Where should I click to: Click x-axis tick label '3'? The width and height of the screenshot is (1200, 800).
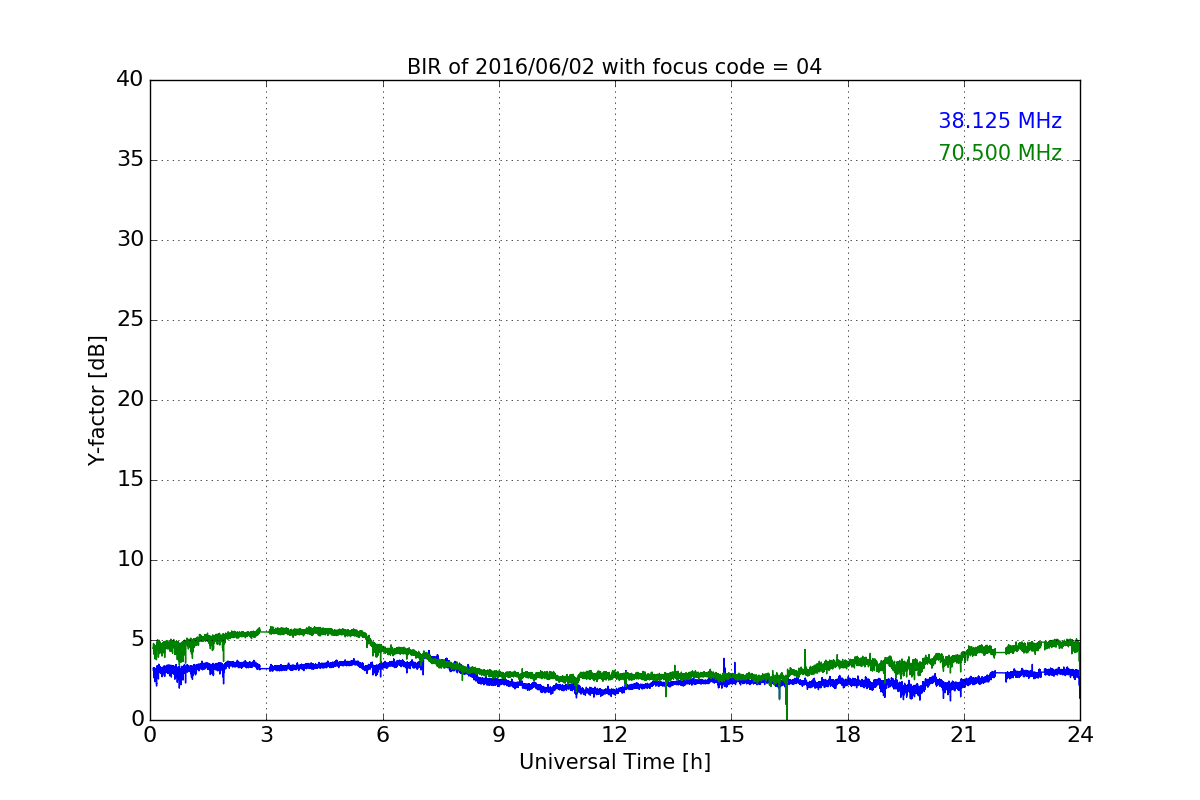(x=266, y=735)
